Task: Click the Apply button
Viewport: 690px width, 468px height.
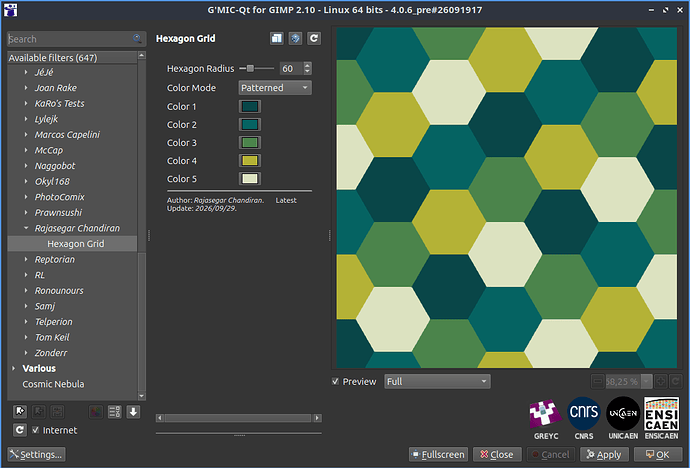Action: pyautogui.click(x=604, y=454)
